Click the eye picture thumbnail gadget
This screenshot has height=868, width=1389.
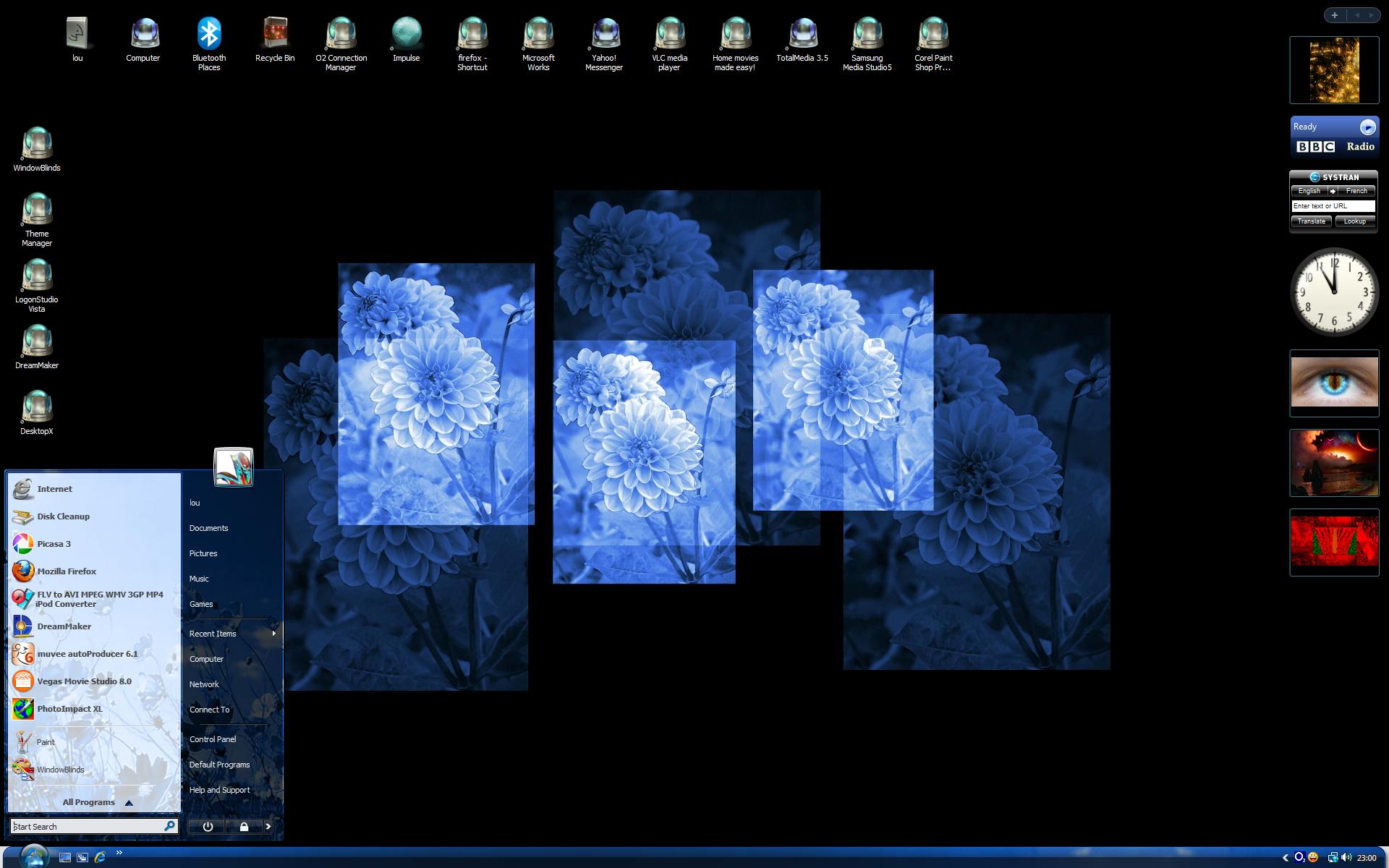click(x=1334, y=383)
